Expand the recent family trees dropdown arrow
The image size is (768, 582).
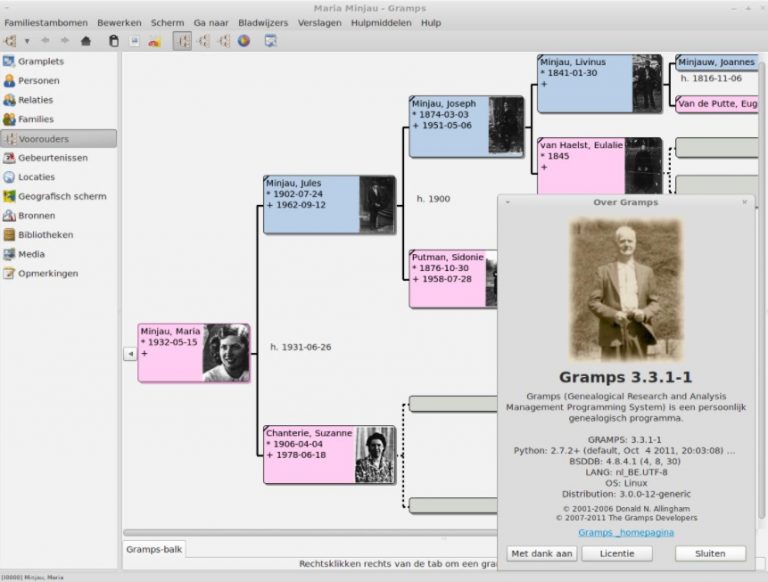coord(27,41)
